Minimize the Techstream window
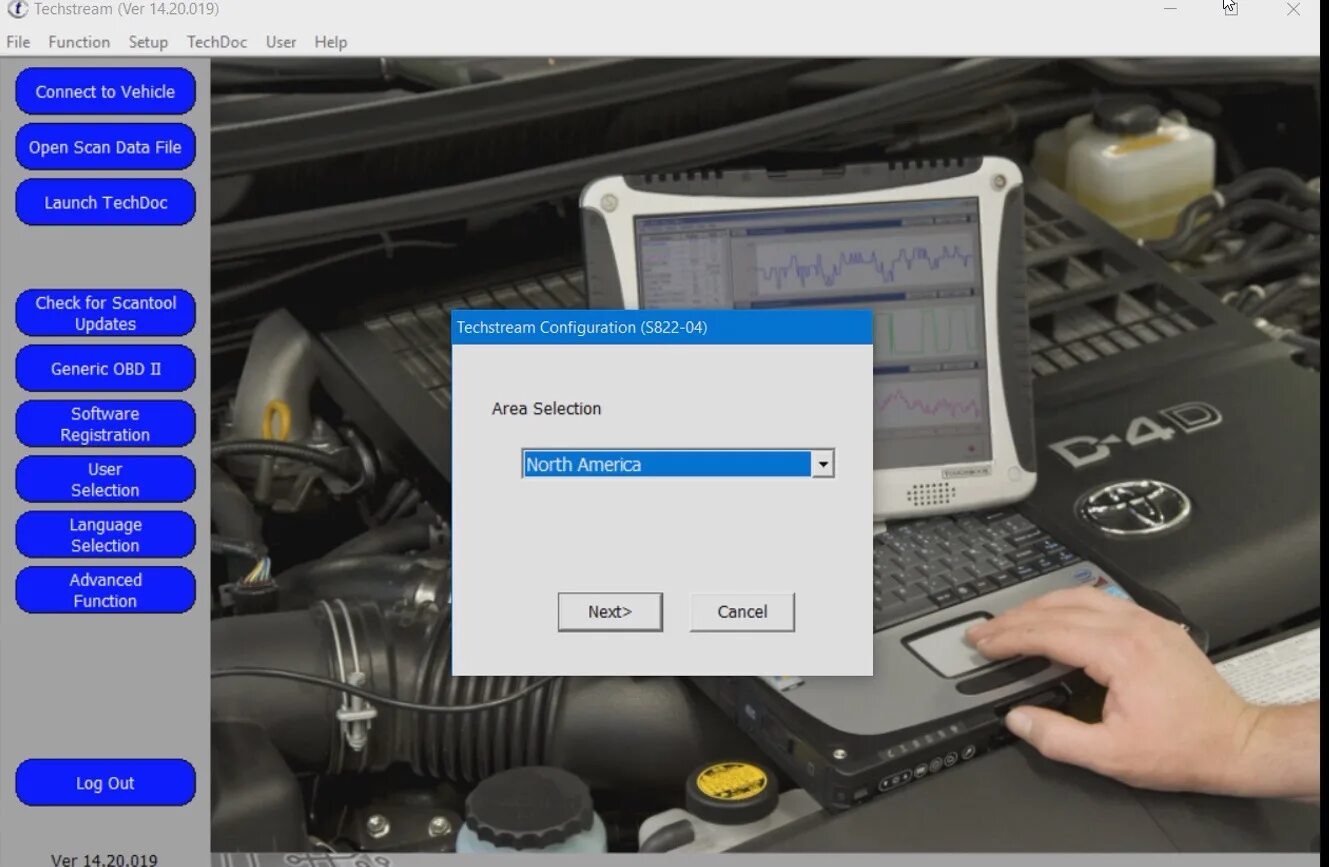 click(1170, 9)
